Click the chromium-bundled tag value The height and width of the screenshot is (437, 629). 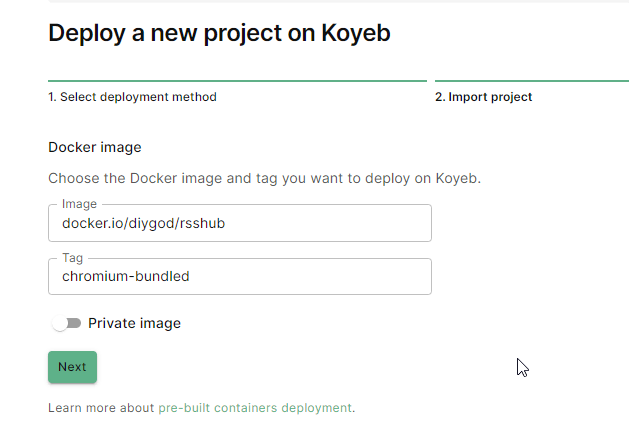click(125, 277)
